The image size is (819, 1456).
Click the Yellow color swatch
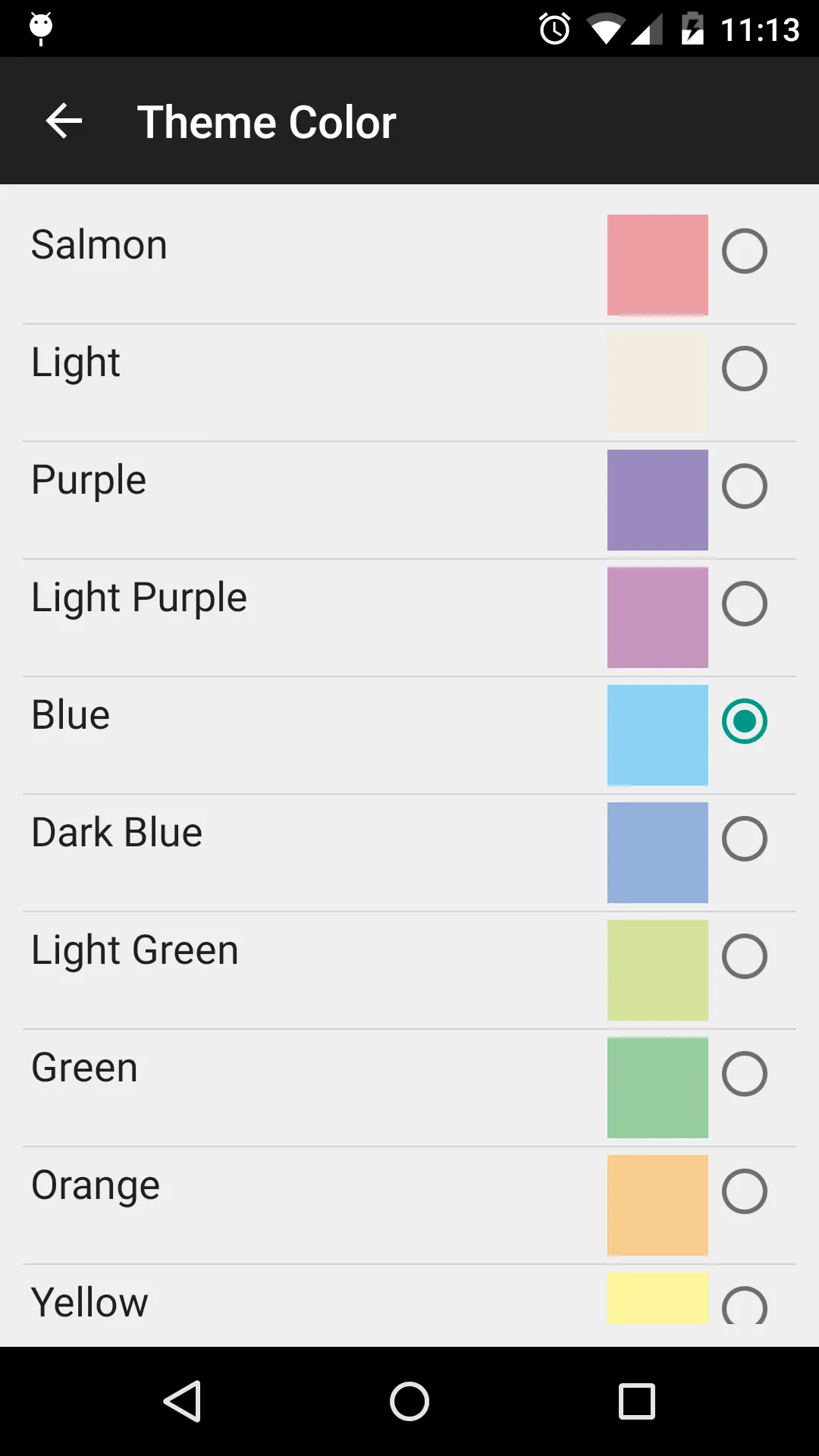(657, 1298)
